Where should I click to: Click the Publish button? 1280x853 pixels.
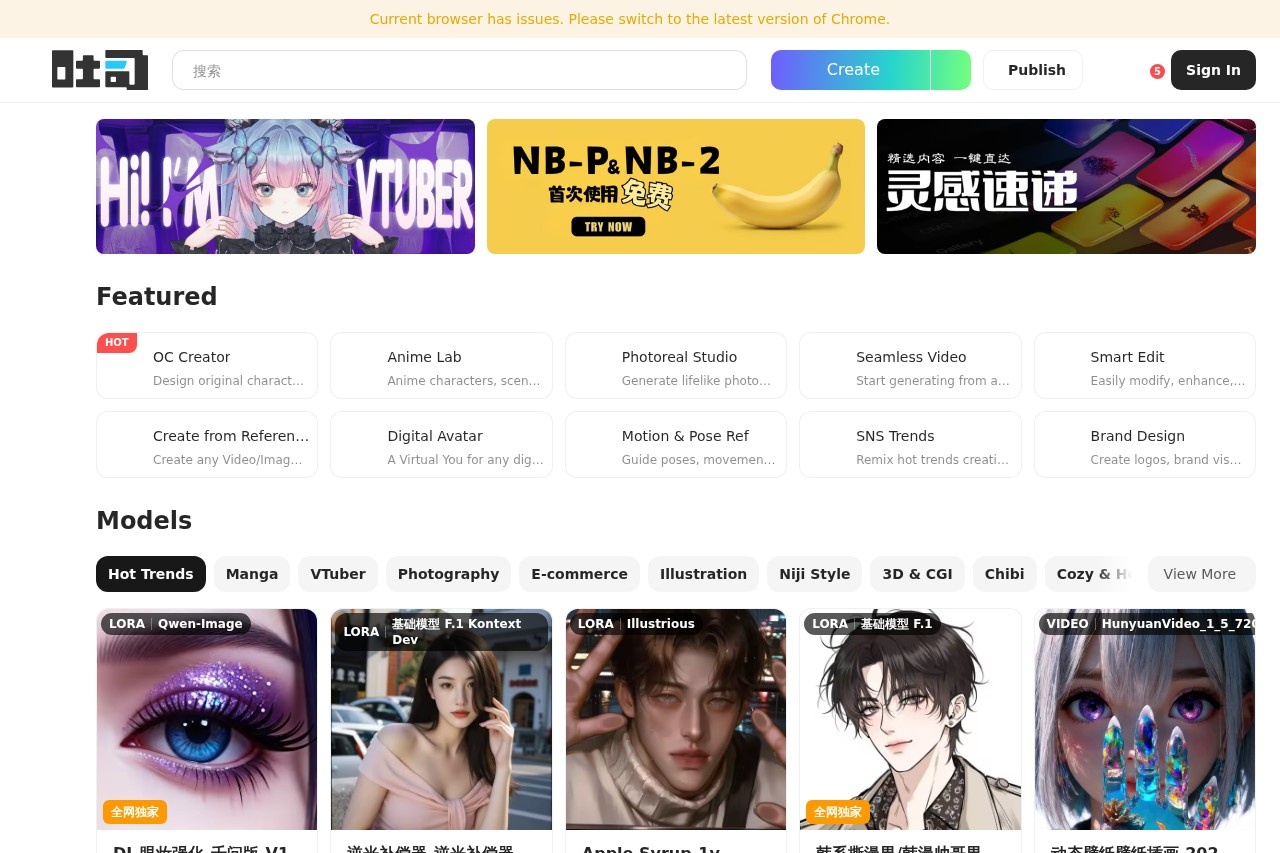[1036, 69]
